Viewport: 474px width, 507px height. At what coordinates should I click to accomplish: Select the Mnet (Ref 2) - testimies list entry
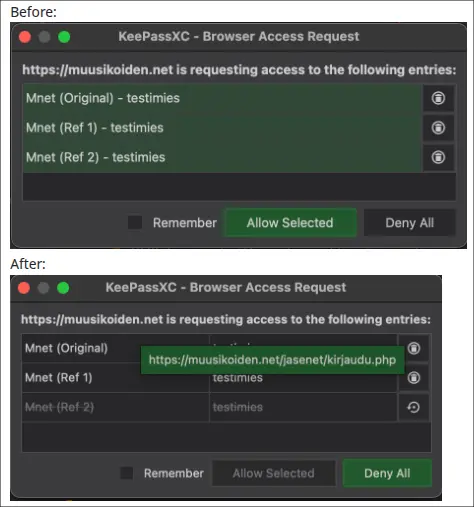pyautogui.click(x=222, y=157)
